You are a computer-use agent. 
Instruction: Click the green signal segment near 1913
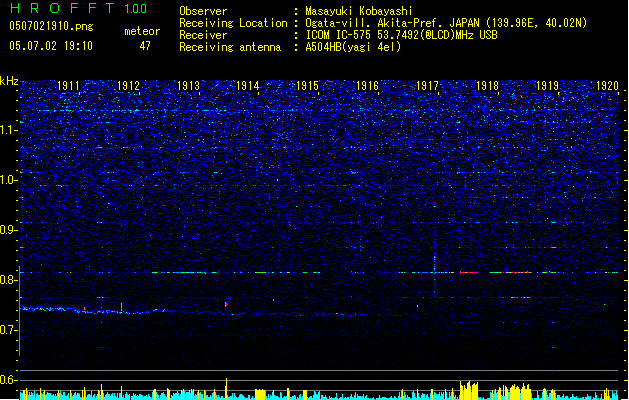coord(185,272)
